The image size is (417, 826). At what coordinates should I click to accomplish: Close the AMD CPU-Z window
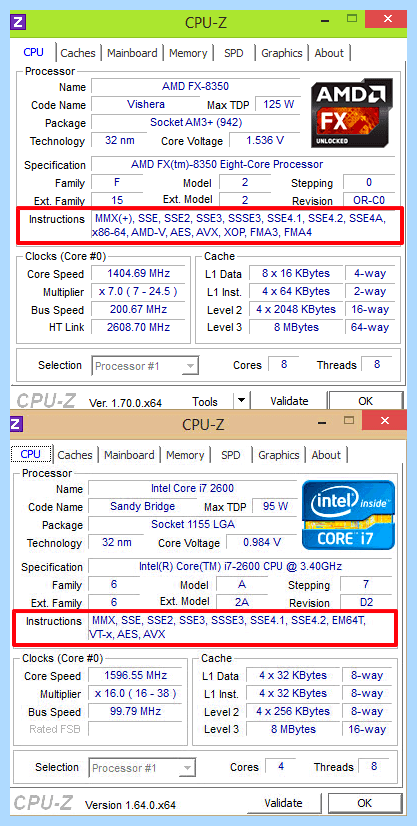[387, 19]
